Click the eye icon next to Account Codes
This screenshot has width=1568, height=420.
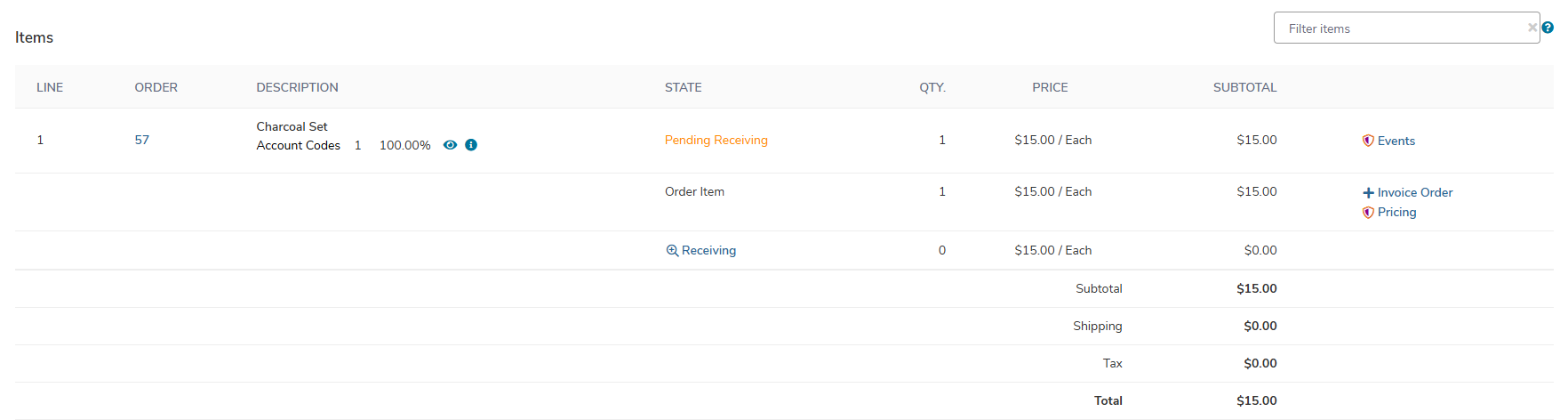450,145
